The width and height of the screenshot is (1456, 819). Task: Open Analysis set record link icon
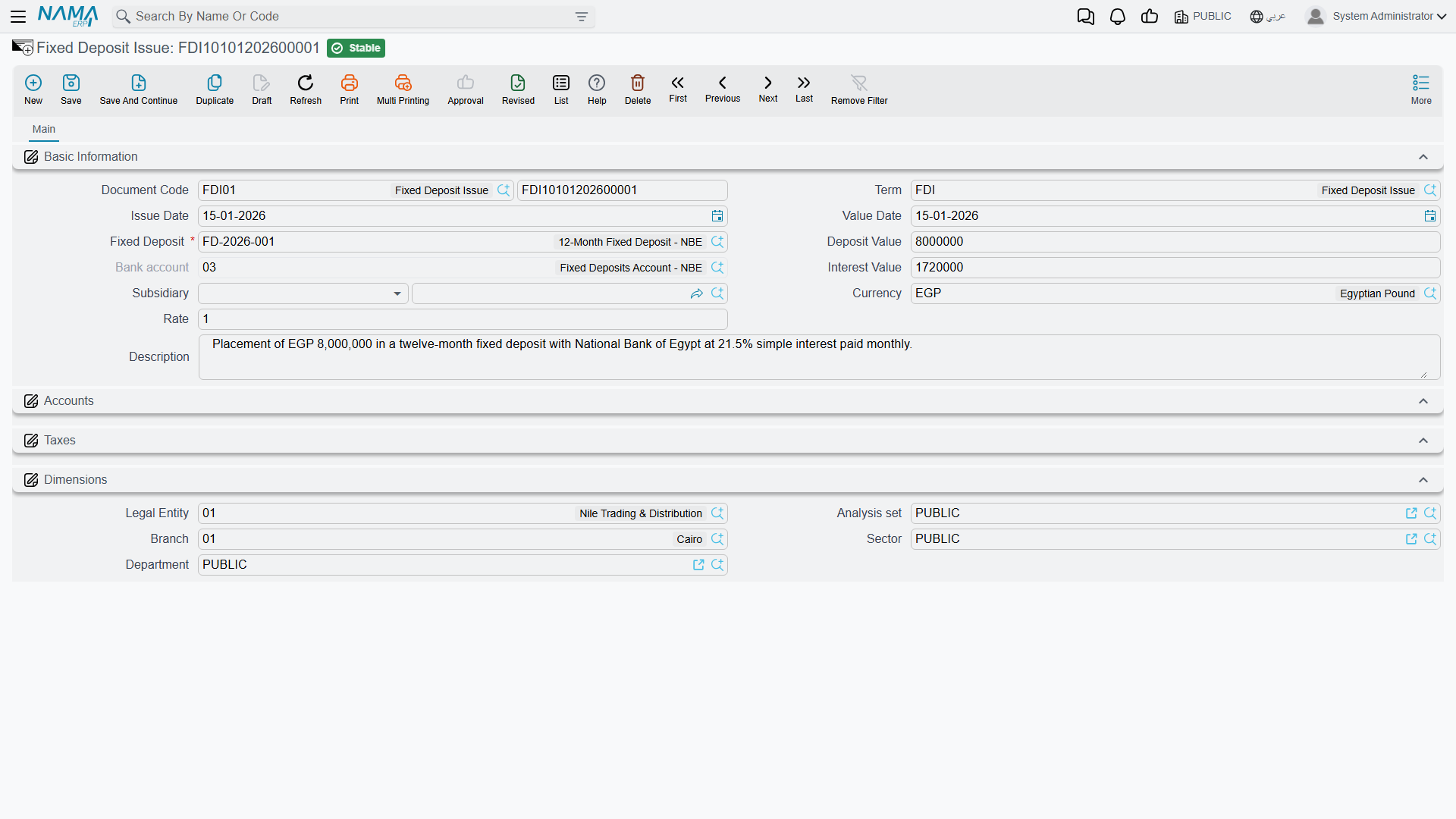pyautogui.click(x=1411, y=513)
